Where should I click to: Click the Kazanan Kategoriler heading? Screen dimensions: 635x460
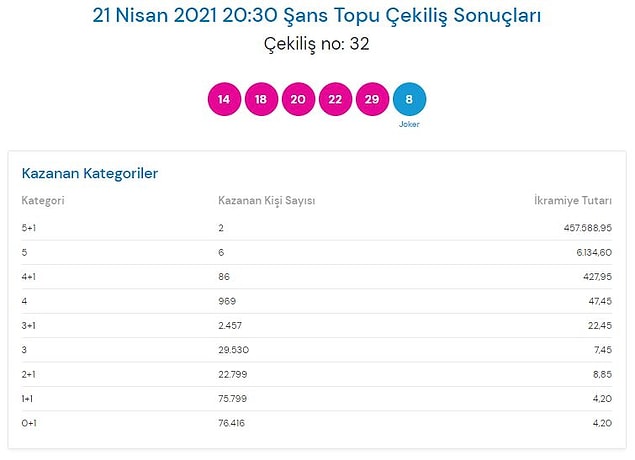[90, 173]
